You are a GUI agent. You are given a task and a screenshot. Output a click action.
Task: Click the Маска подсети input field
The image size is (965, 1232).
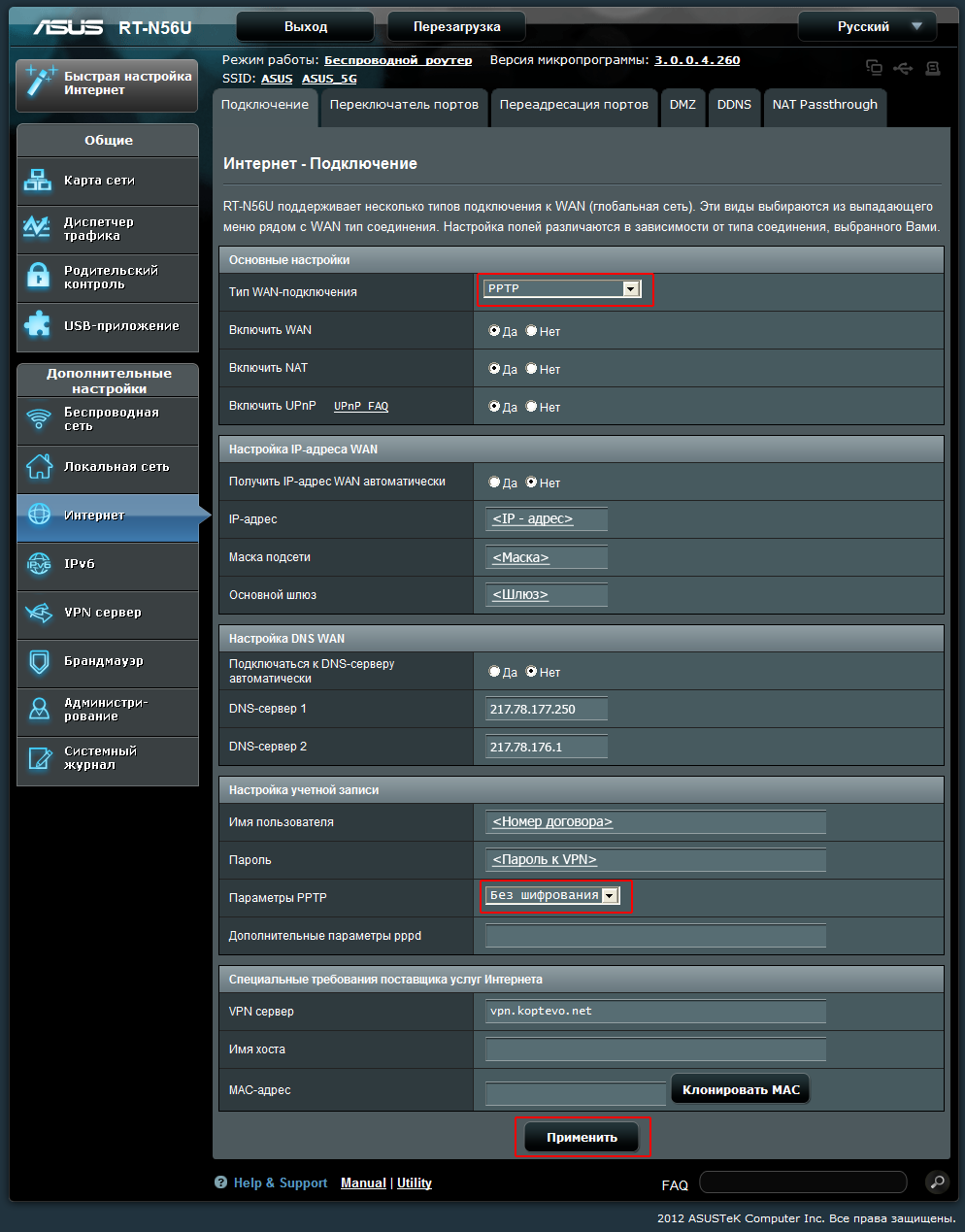click(x=547, y=557)
